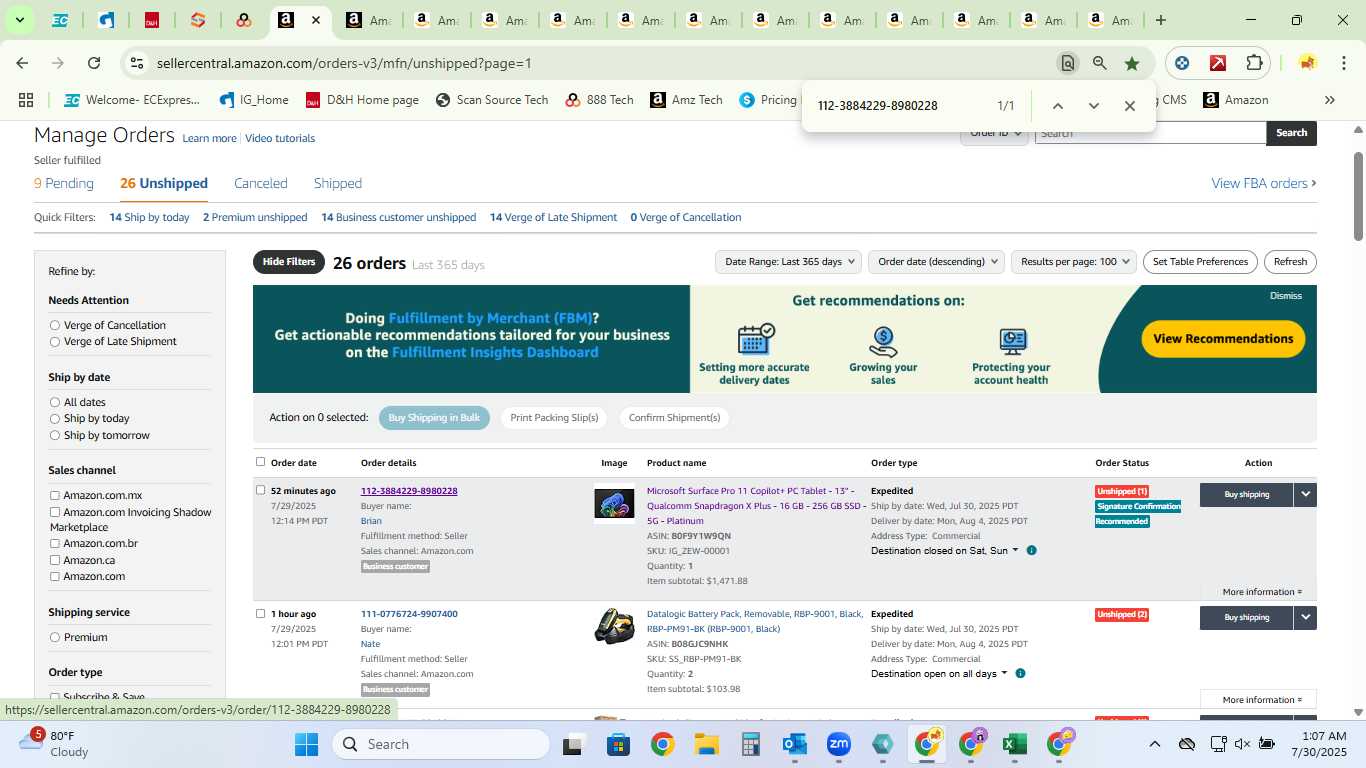Viewport: 1366px width, 768px height.
Task: Show more bookmarks chevron
Action: [x=1329, y=100]
